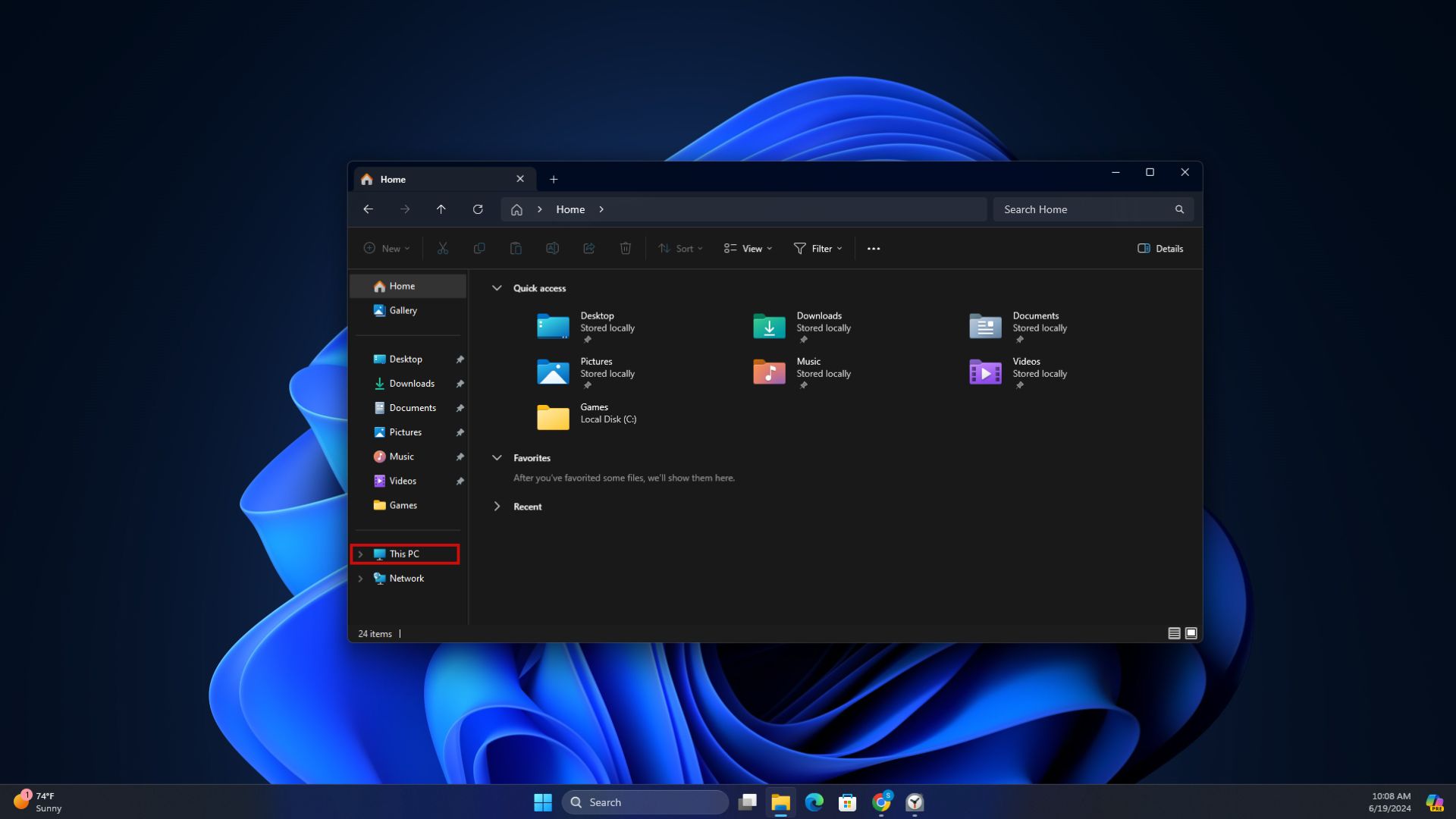Click the home icon in address bar
This screenshot has height=819, width=1456.
click(516, 210)
